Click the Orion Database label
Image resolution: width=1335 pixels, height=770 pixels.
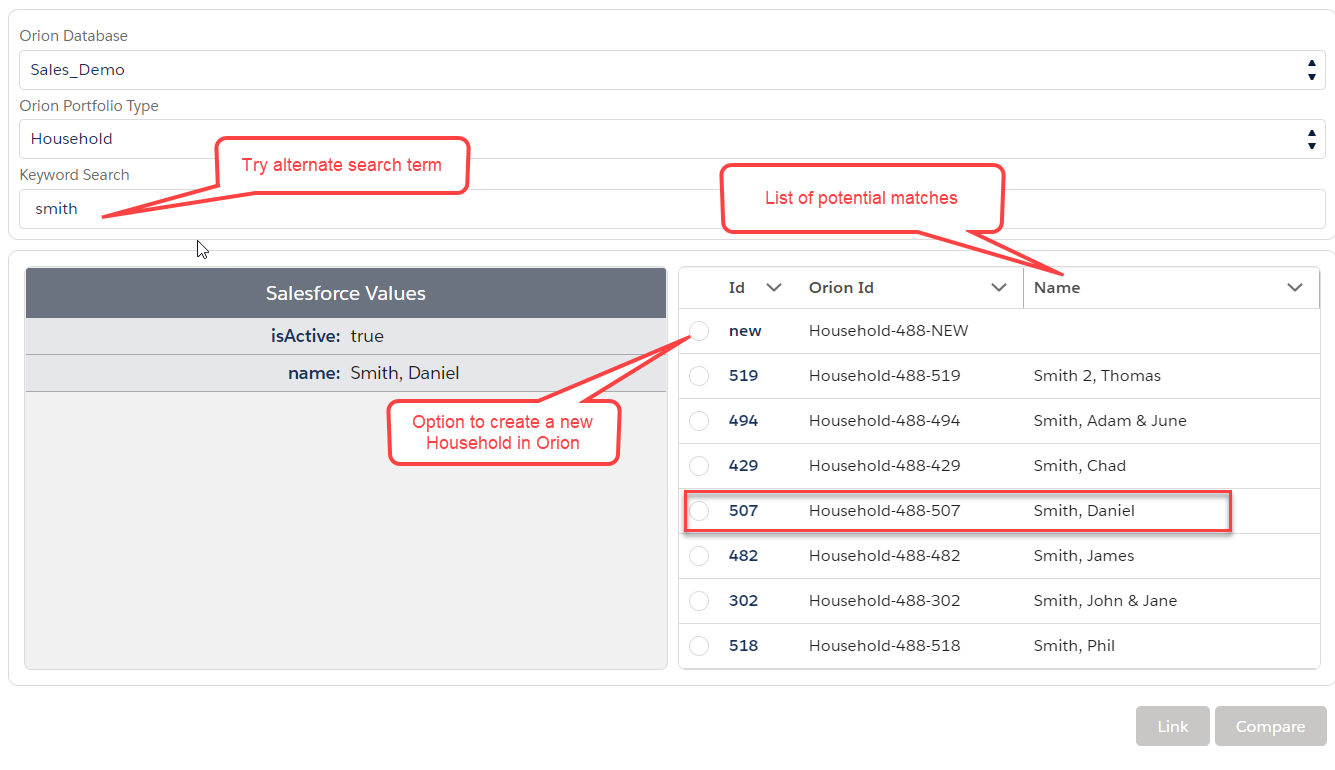click(74, 36)
